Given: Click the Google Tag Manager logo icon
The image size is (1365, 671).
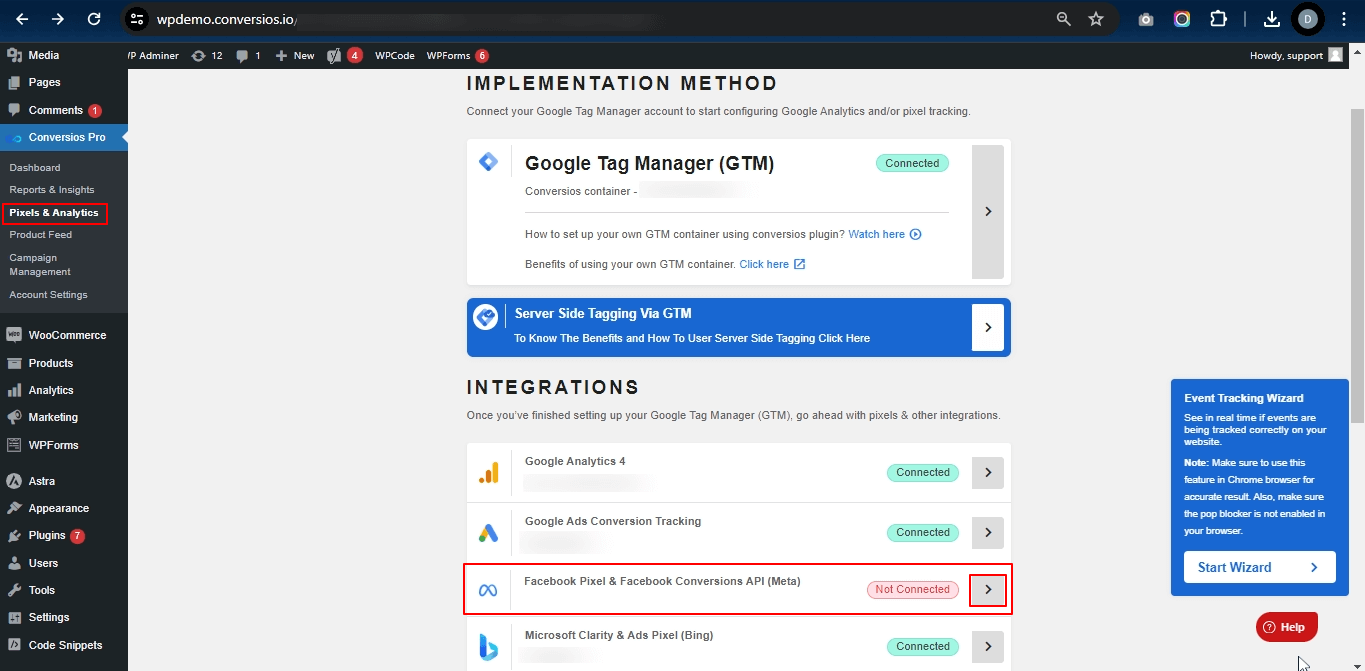Looking at the screenshot, I should 488,162.
